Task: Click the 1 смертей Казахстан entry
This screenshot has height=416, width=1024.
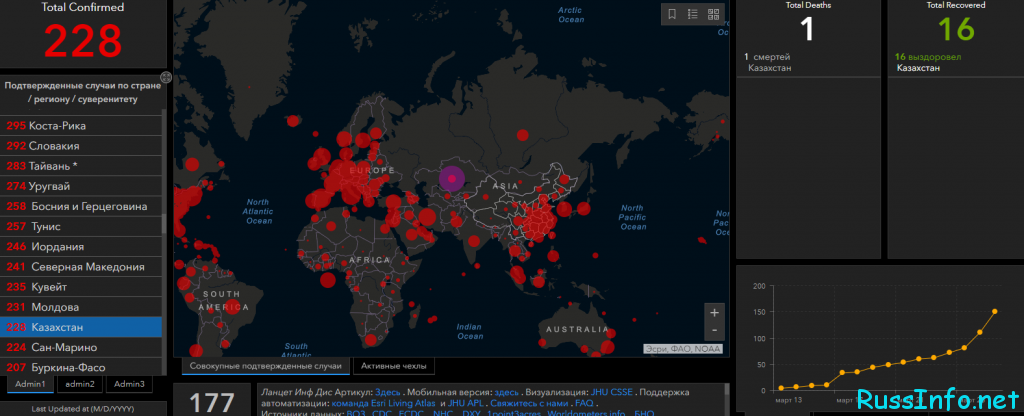Action: (x=768, y=63)
